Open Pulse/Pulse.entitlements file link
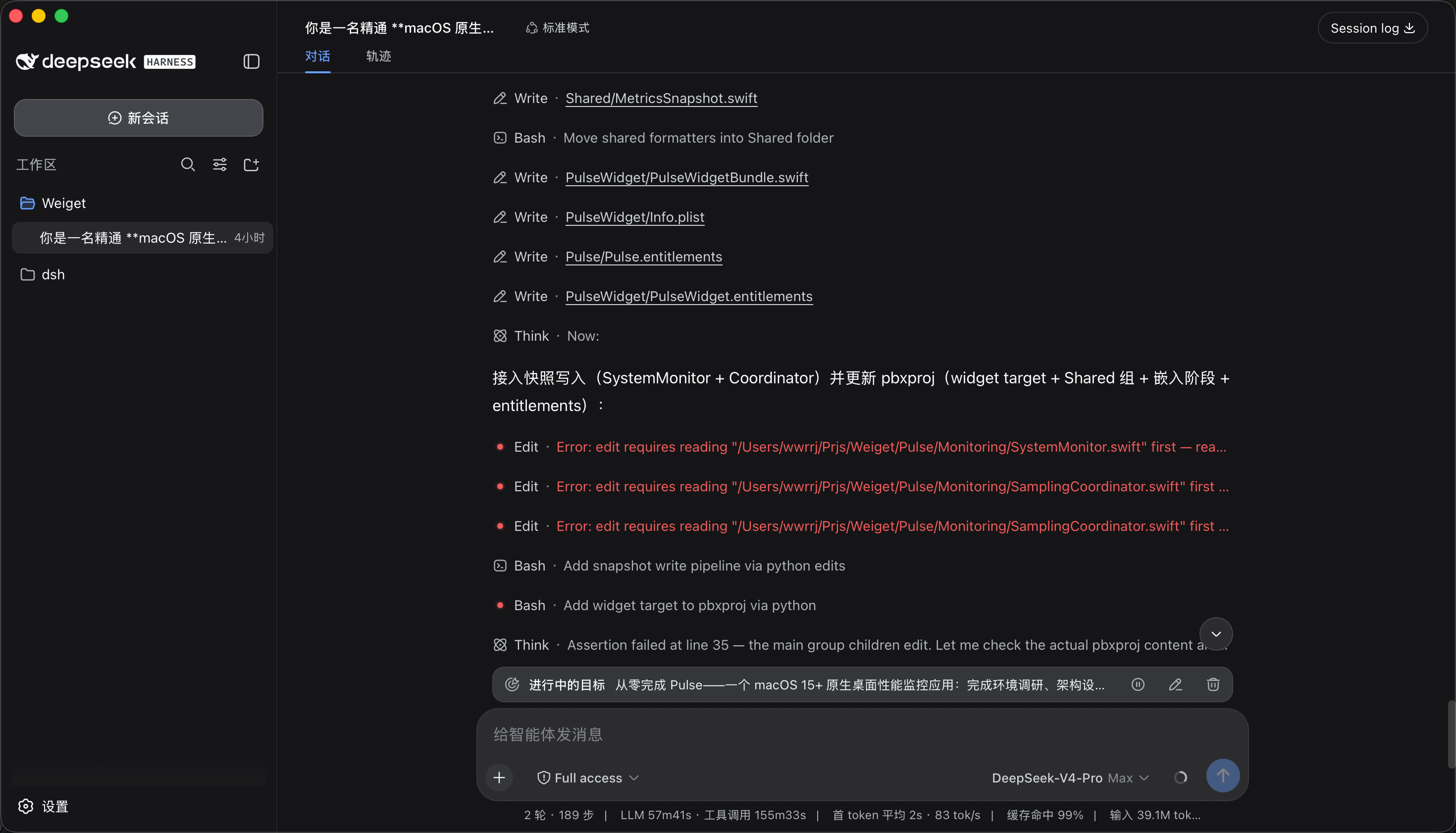This screenshot has height=833, width=1456. (644, 257)
